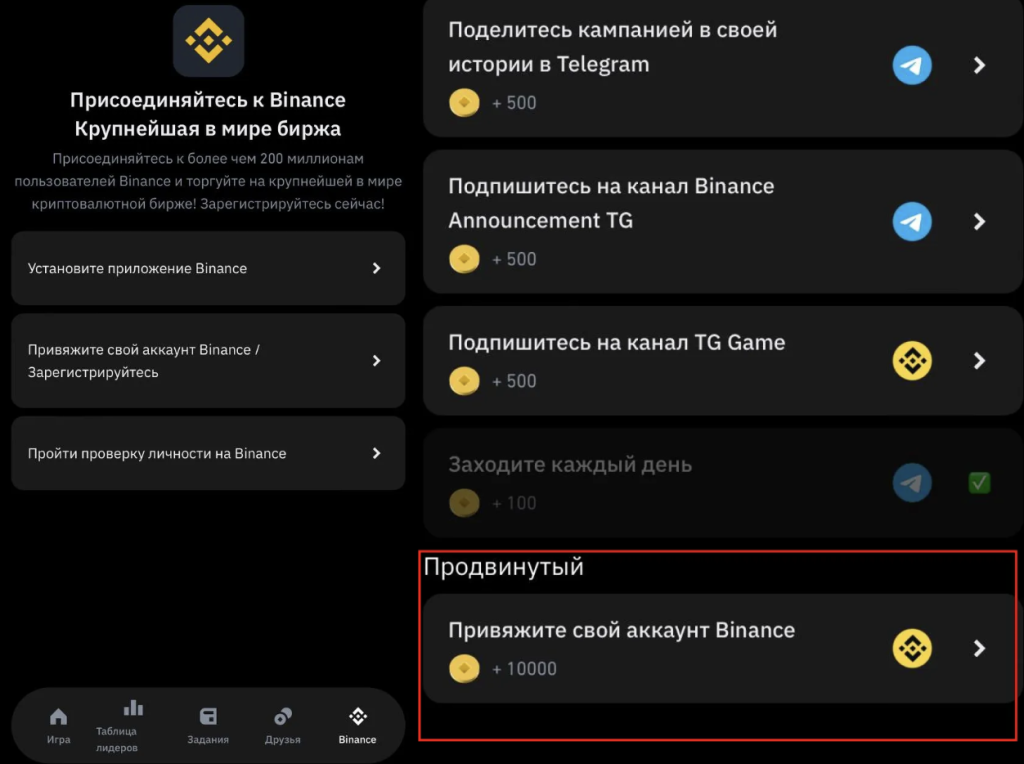1024x764 pixels.
Task: Switch to the Игра tab
Action: click(58, 725)
